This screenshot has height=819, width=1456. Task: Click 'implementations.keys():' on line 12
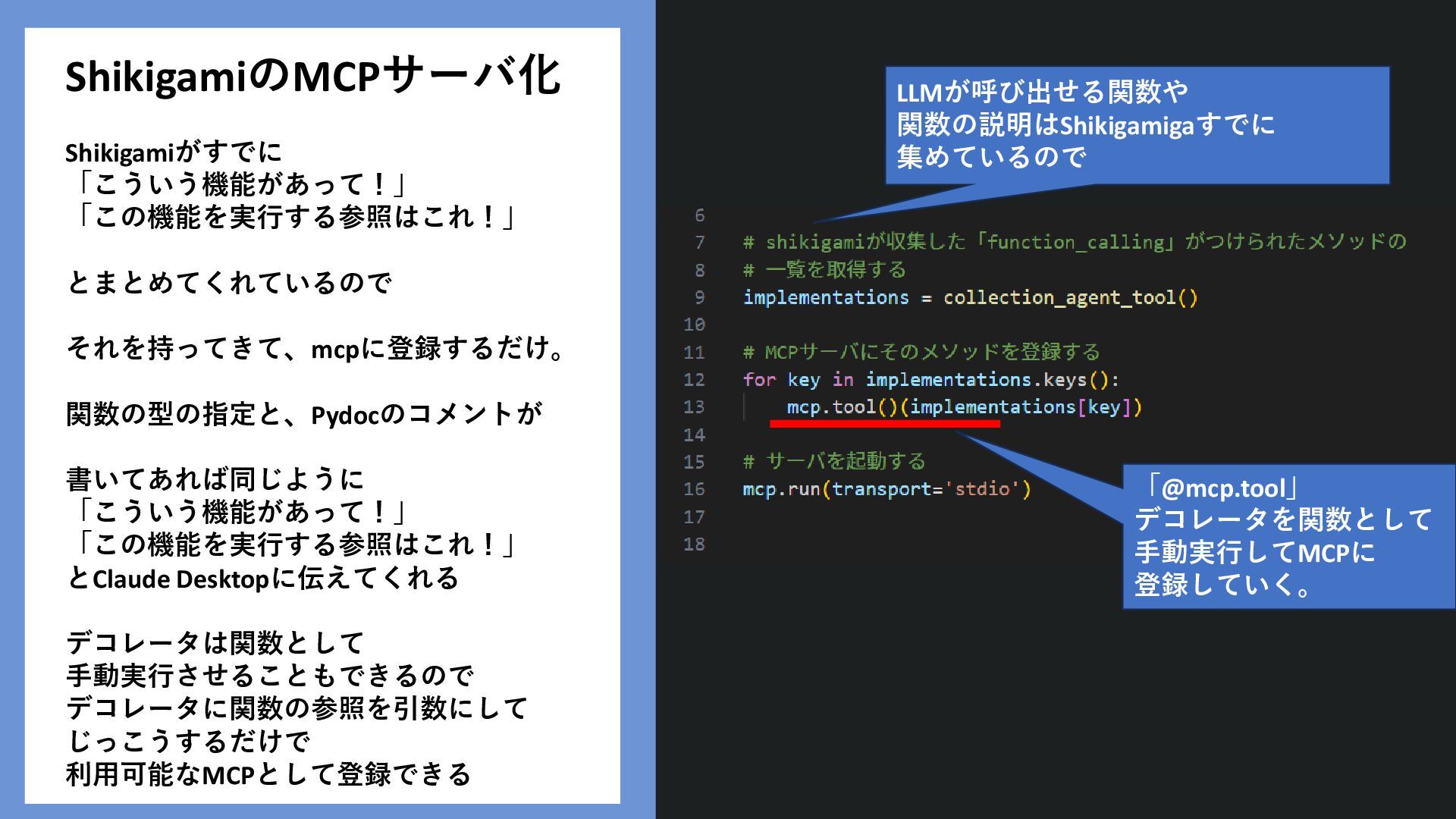pyautogui.click(x=993, y=379)
